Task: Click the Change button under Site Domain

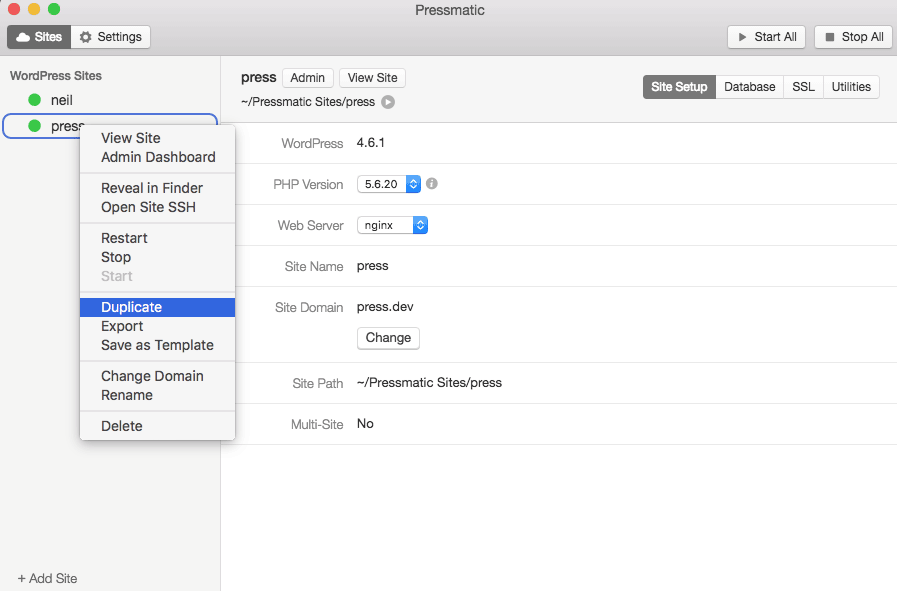Action: [x=388, y=338]
